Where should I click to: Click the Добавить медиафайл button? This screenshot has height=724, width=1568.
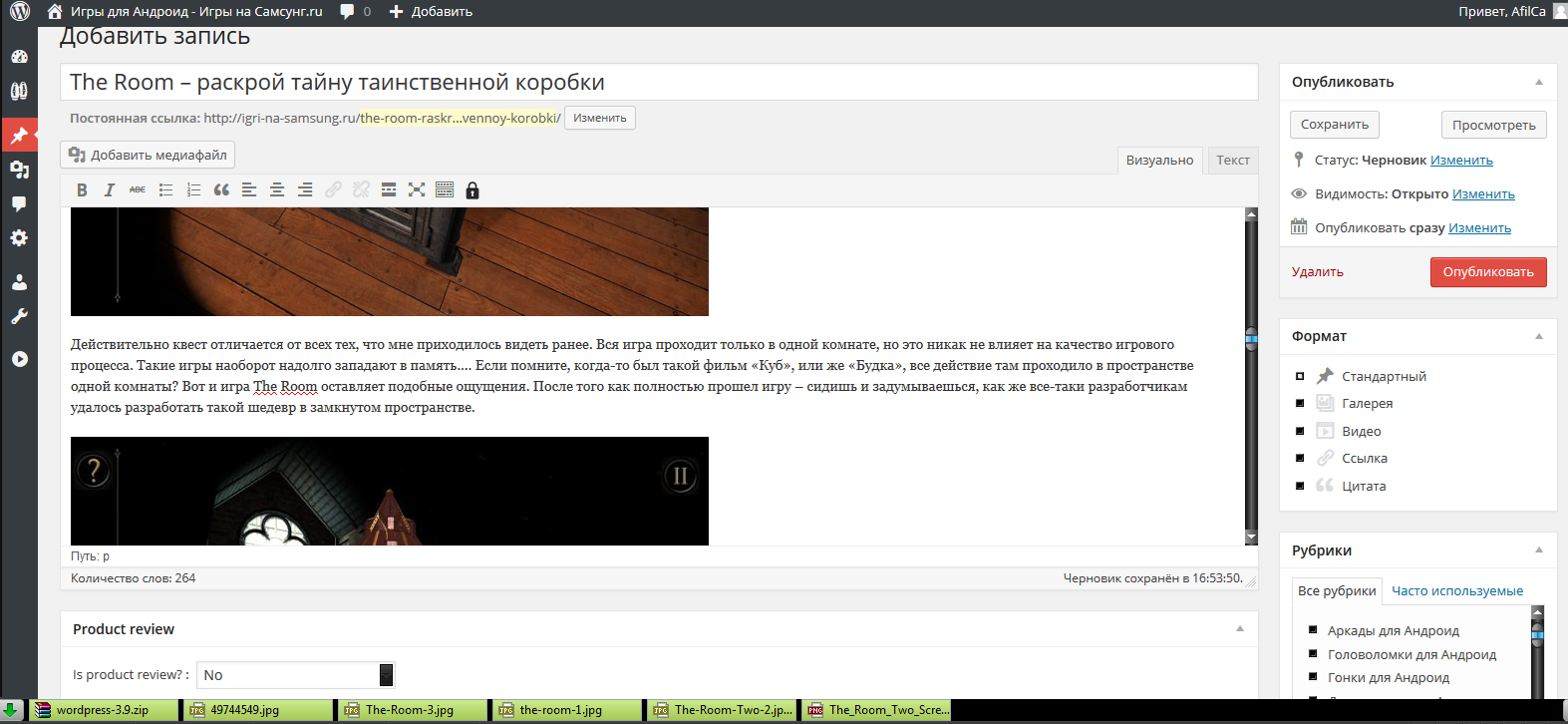[x=148, y=155]
